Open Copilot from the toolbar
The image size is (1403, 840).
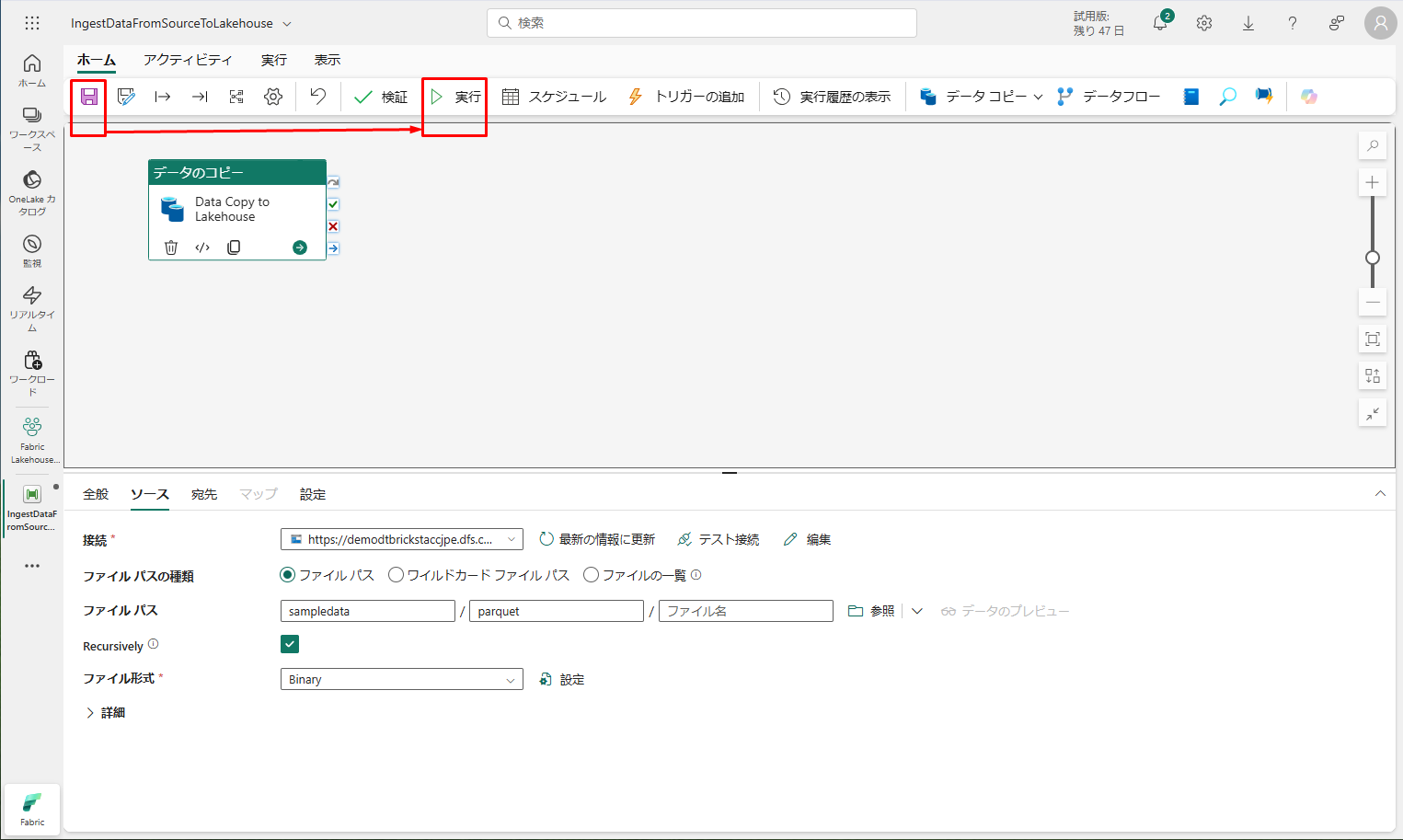[1309, 97]
